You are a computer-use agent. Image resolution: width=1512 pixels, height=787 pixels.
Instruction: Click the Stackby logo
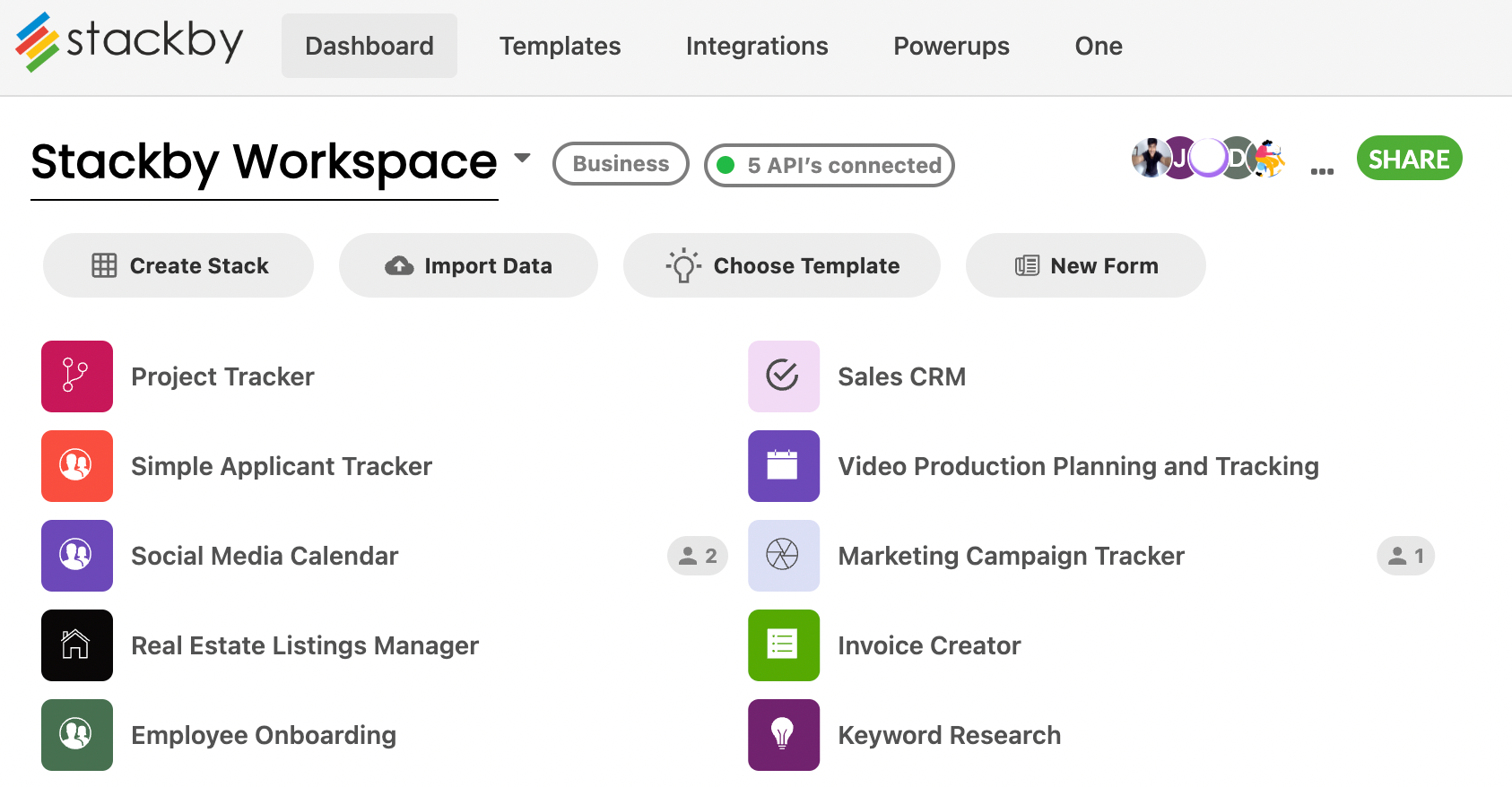click(129, 41)
